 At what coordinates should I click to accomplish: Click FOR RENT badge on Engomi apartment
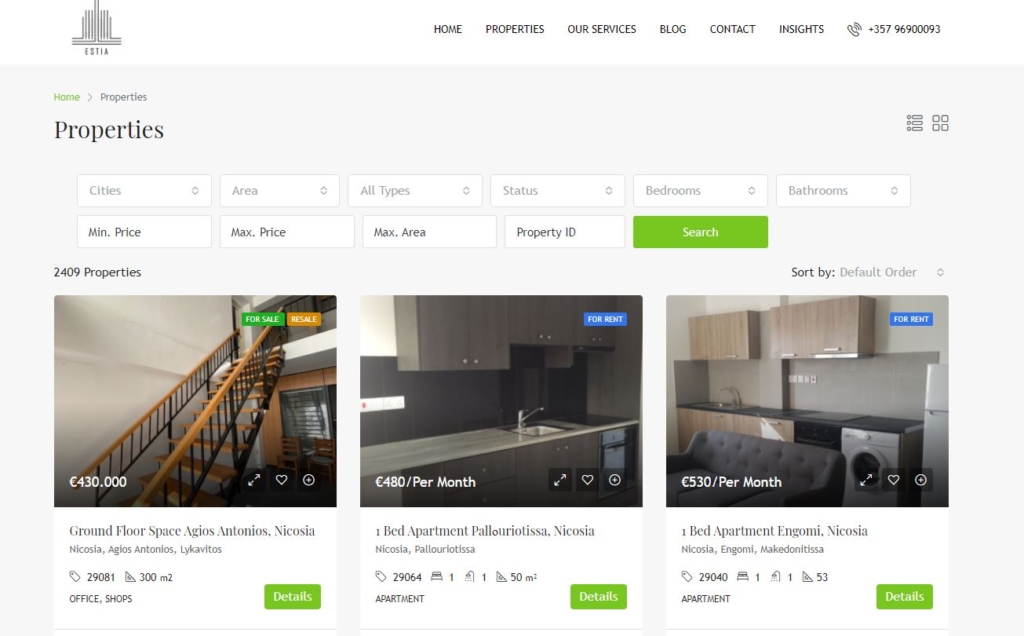tap(911, 319)
